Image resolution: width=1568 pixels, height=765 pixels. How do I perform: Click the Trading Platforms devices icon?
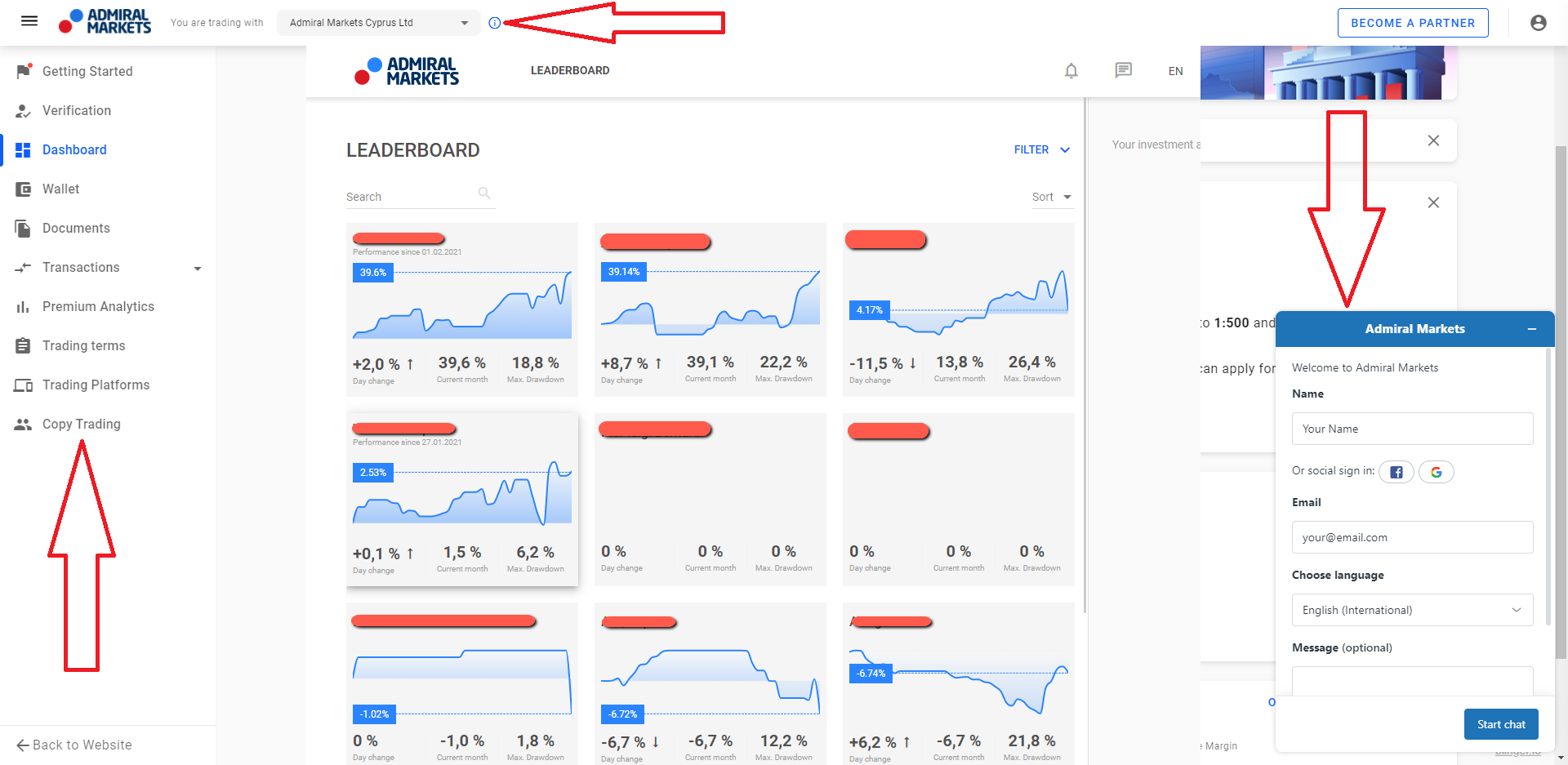24,385
